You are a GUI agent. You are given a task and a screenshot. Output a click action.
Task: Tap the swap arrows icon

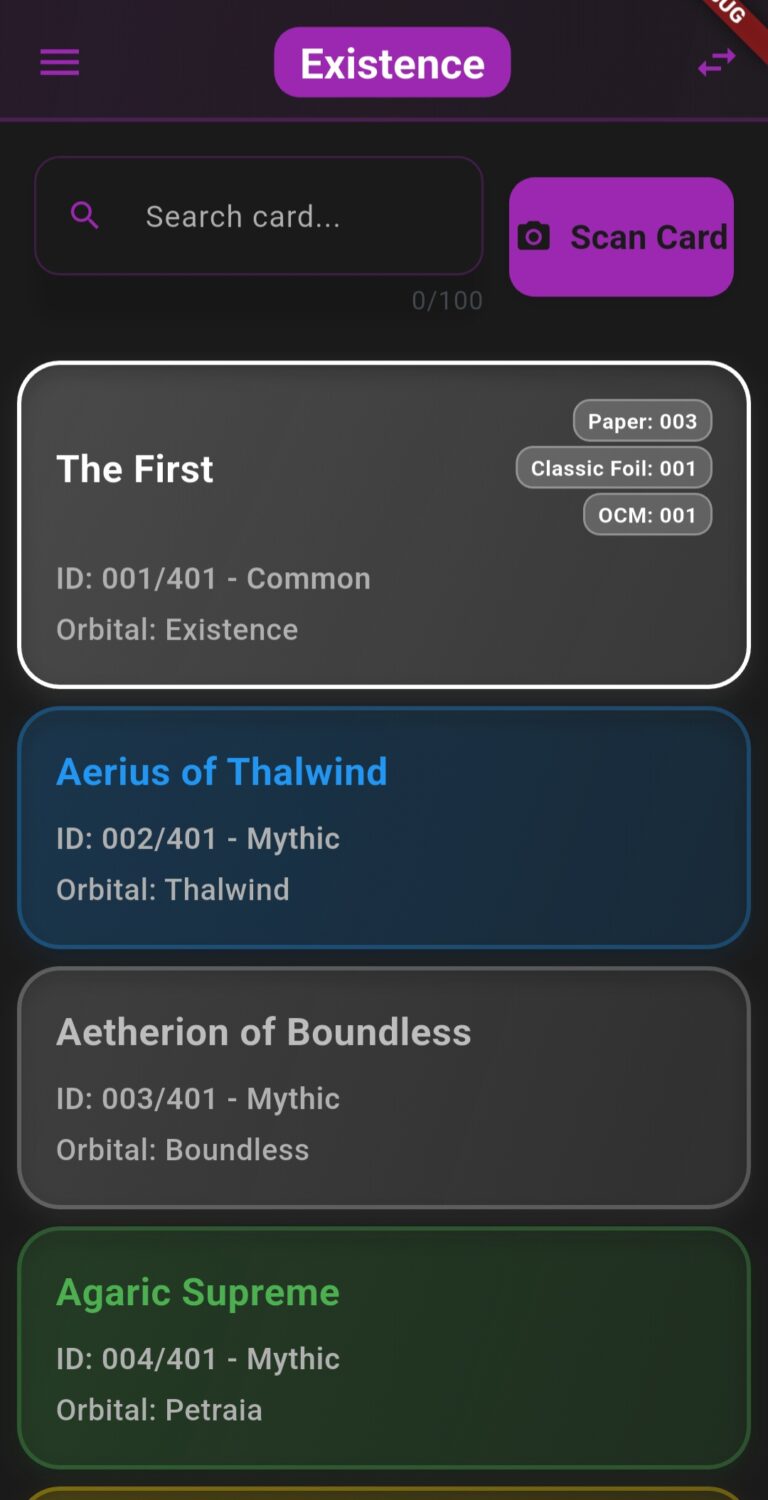point(716,63)
